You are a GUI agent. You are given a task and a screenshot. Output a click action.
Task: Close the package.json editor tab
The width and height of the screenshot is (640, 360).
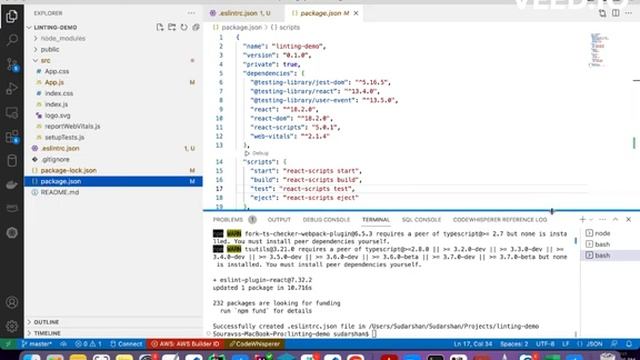356,13
